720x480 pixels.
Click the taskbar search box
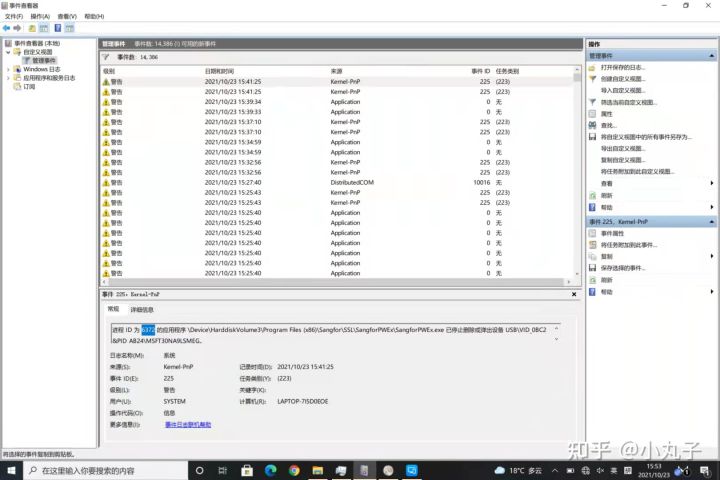pyautogui.click(x=106, y=470)
